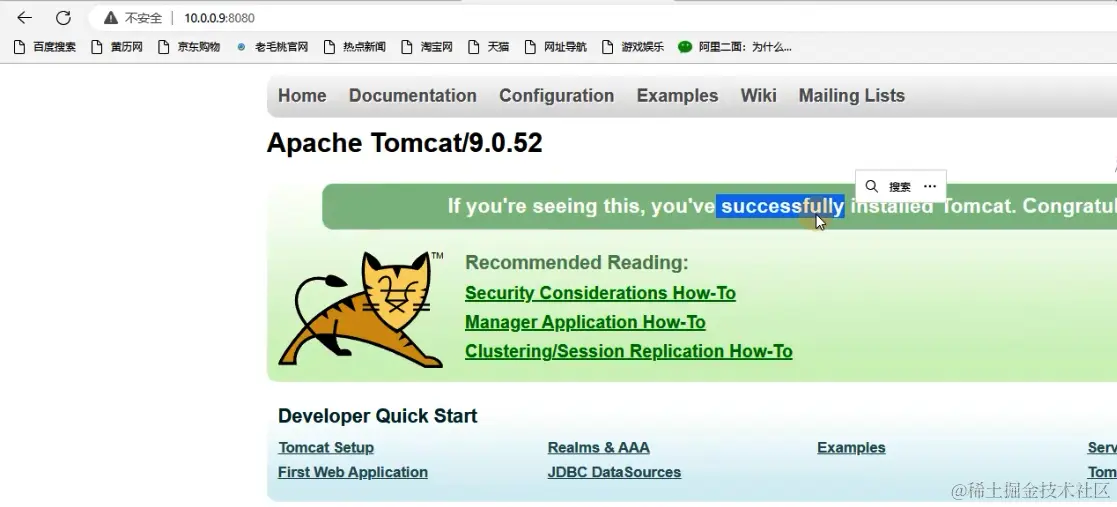This screenshot has height=507, width=1117.
Task: Open the Wiki nav item
Action: tap(759, 95)
